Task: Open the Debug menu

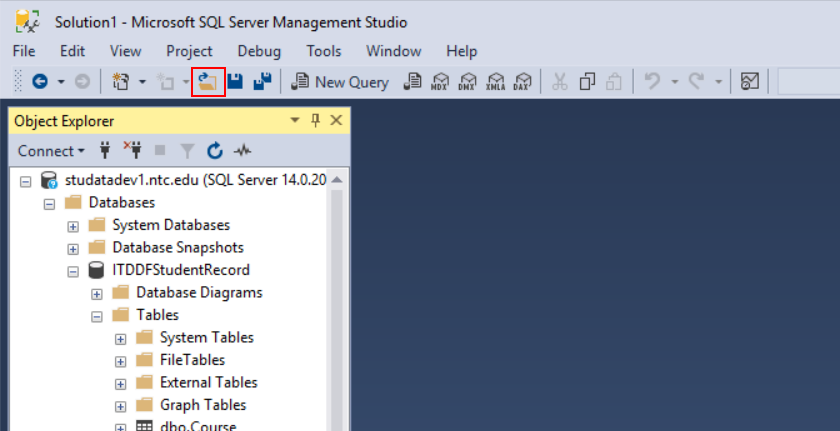Action: 259,51
